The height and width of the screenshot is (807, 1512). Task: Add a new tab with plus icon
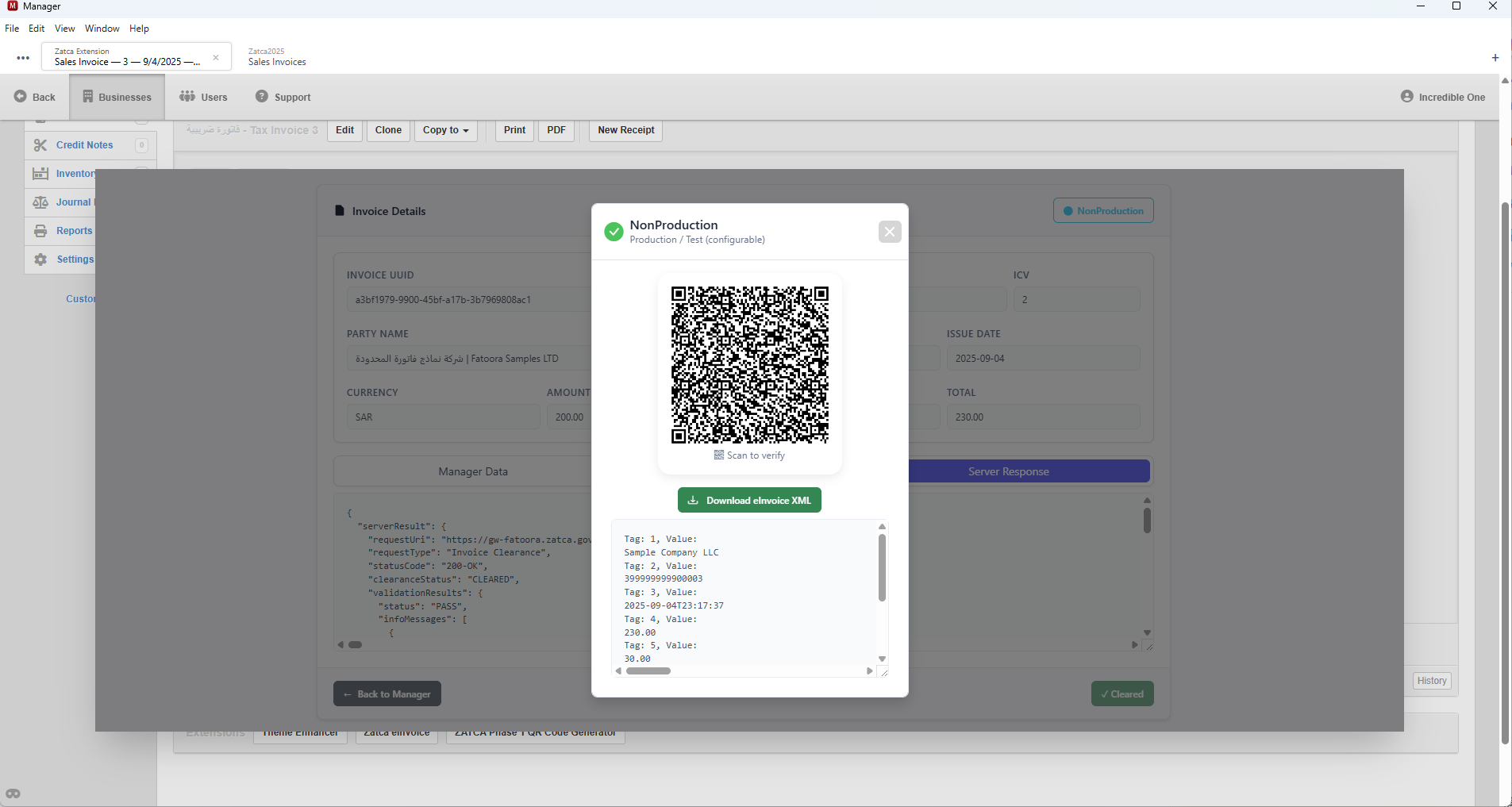1495,58
